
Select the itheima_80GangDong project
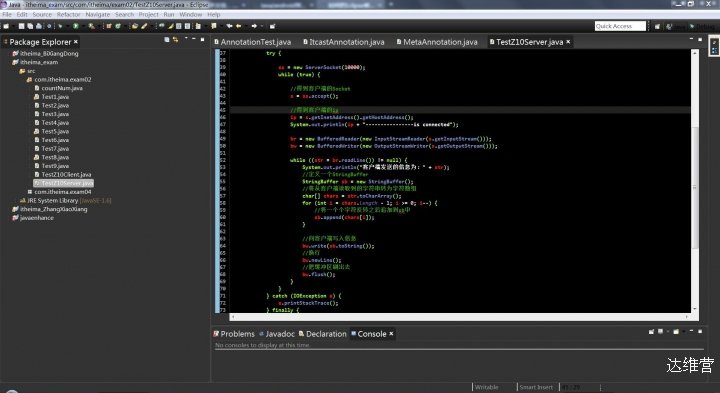click(x=45, y=53)
